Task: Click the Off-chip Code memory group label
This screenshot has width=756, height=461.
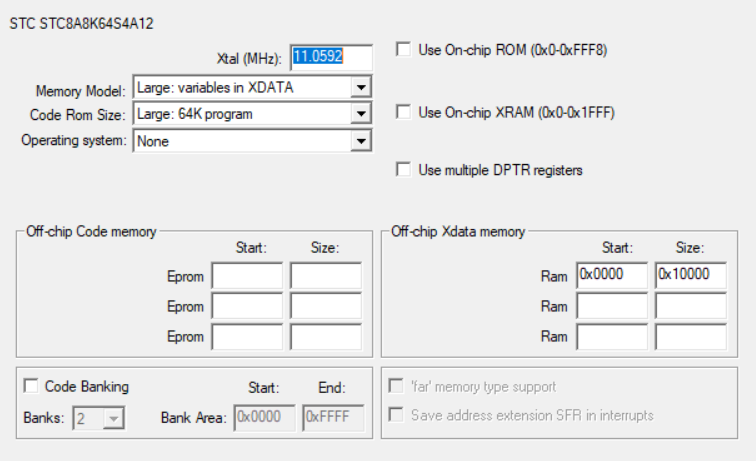Action: tap(91, 231)
